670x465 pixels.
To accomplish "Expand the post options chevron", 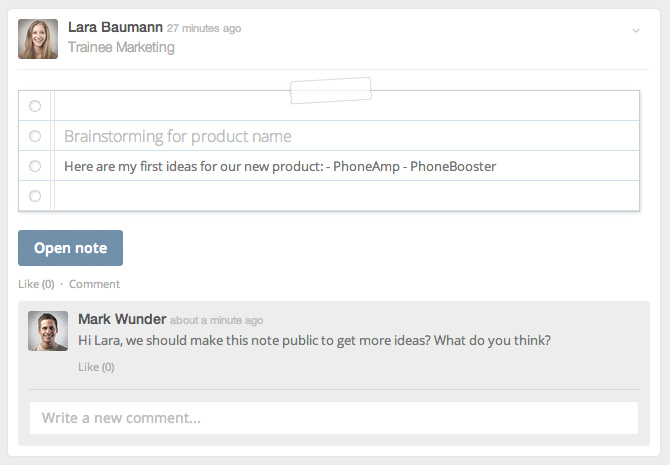I will [635, 31].
